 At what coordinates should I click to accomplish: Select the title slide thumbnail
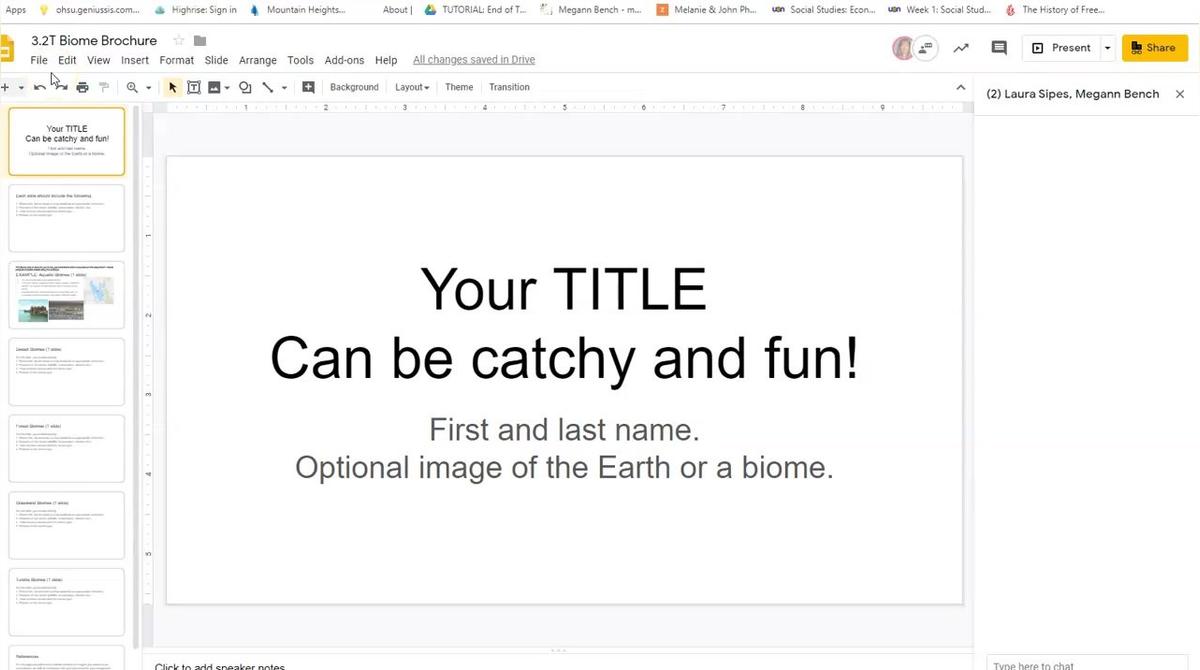[67, 141]
